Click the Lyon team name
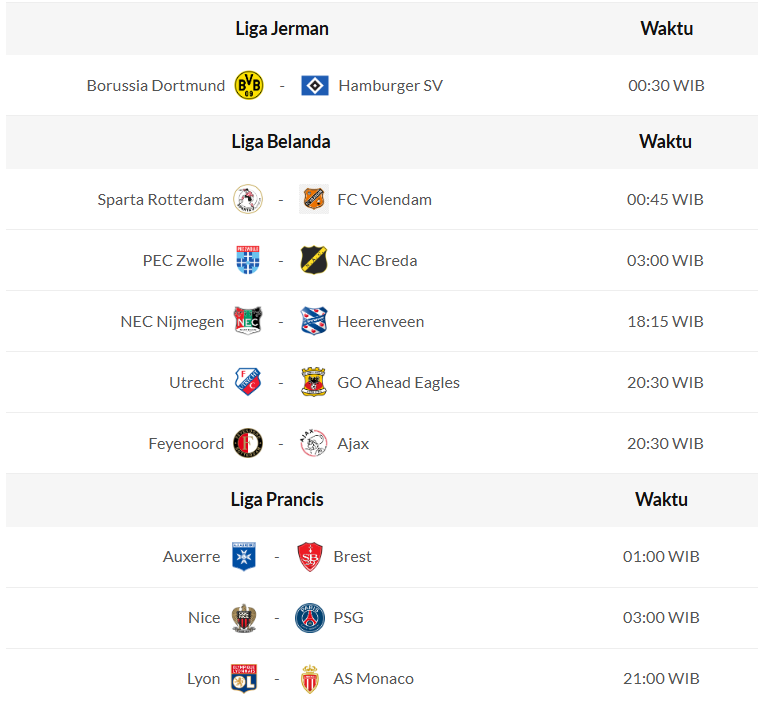The height and width of the screenshot is (702, 758). pyautogui.click(x=203, y=678)
